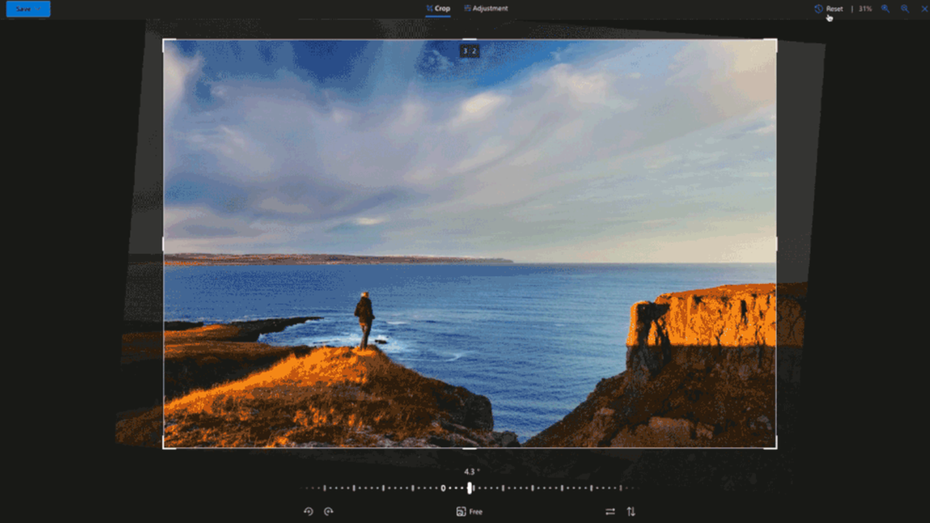This screenshot has height=523, width=930.
Task: Rotate image clockwise with the right rotate icon
Action: [328, 511]
